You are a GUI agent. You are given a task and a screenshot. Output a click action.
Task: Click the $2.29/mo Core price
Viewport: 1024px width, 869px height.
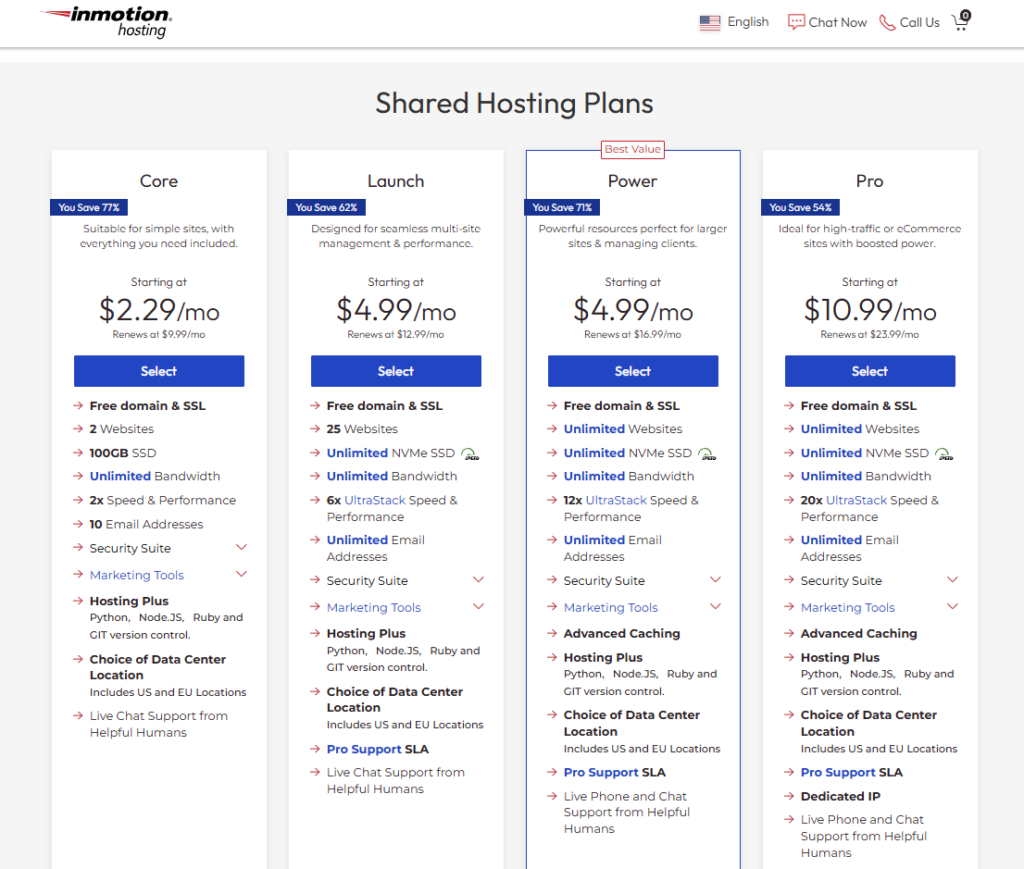coord(159,310)
